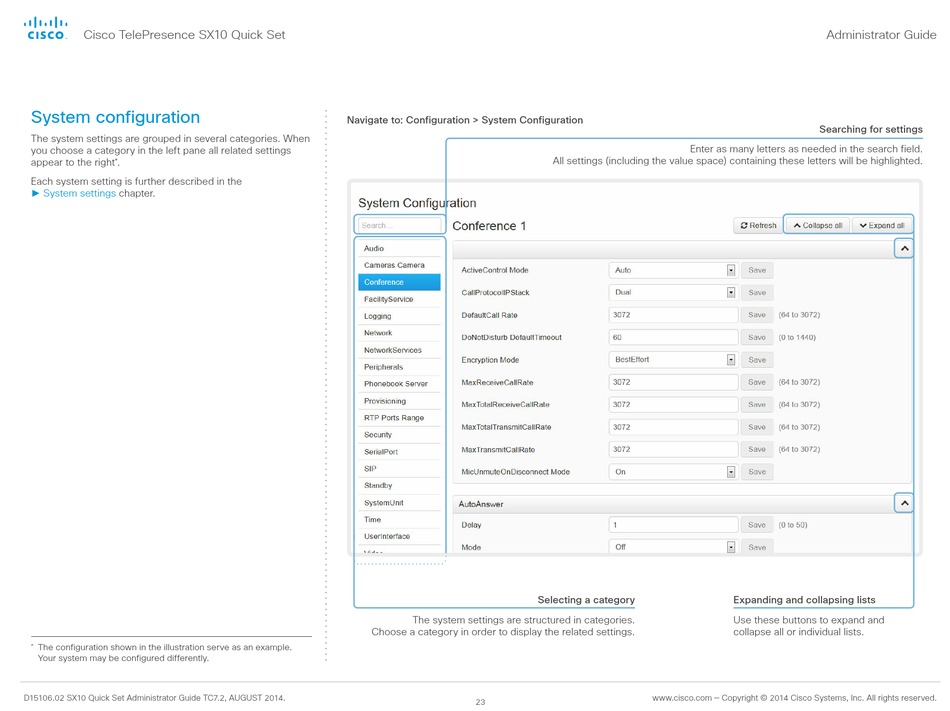Save the AutoAnswer Mode setting

[757, 547]
